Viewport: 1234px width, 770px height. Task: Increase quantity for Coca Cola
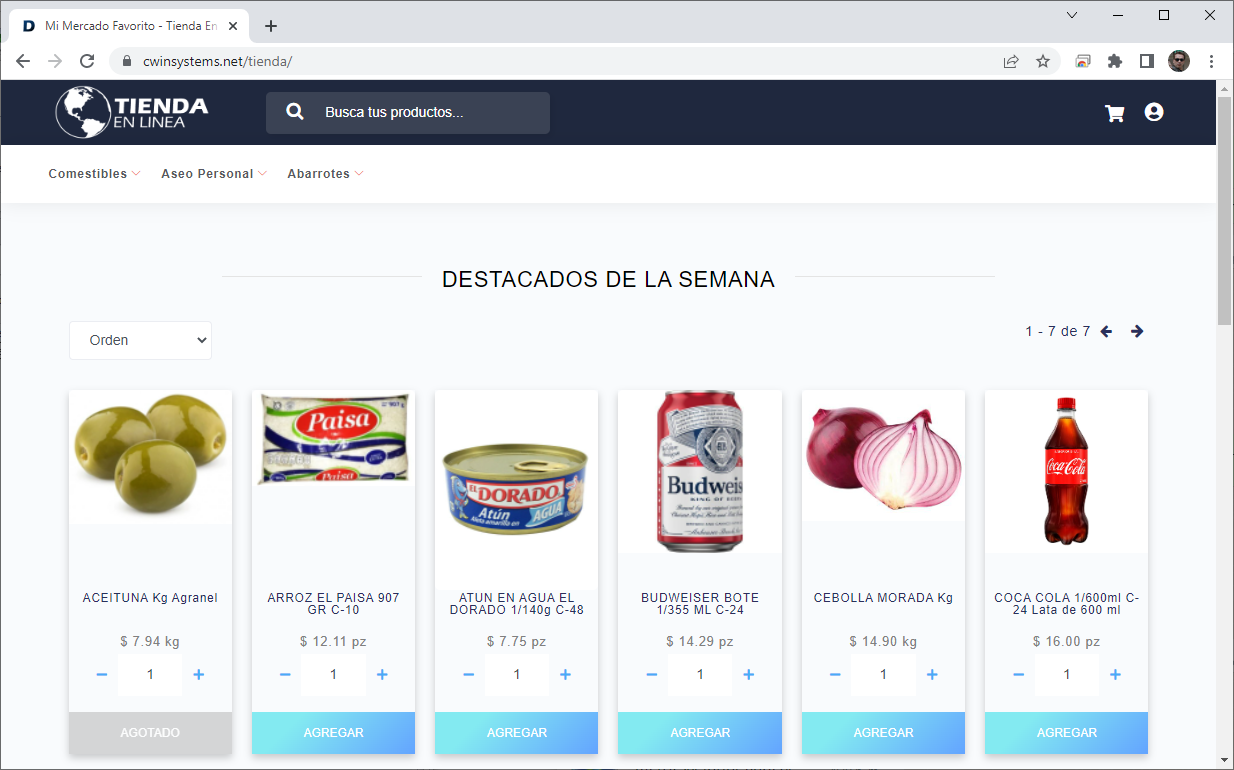click(x=1115, y=675)
